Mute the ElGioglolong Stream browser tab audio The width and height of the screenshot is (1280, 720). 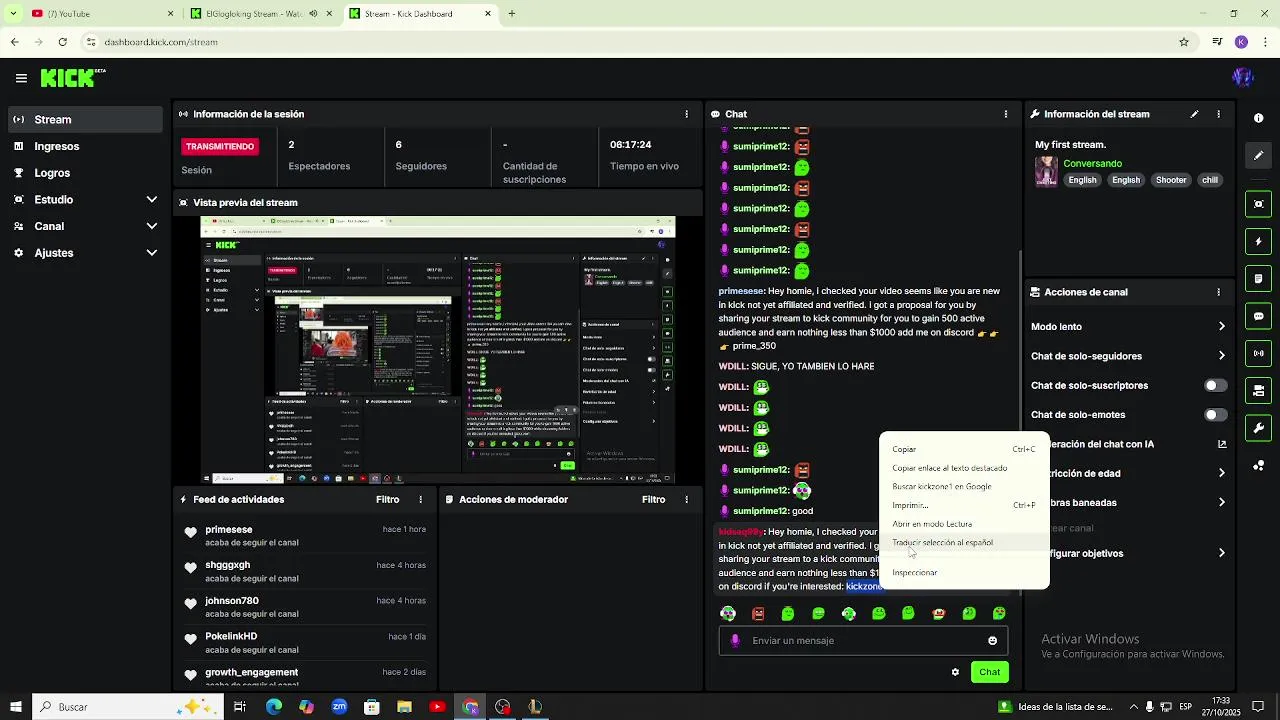[x=313, y=14]
